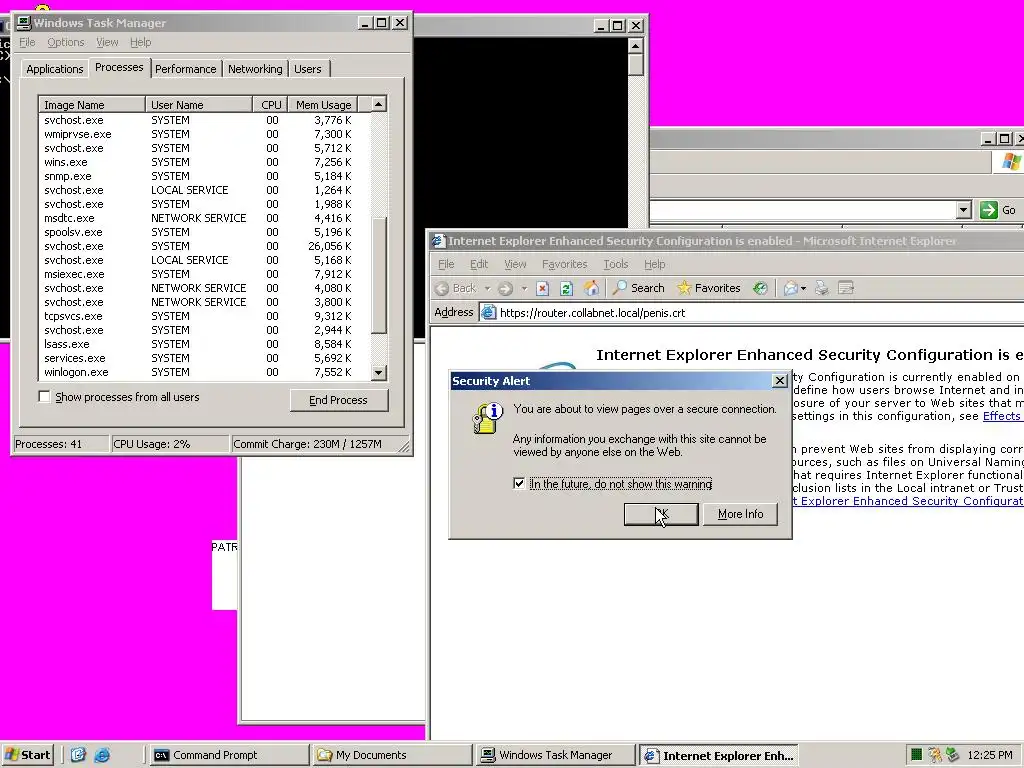Click the End Process button

338,400
